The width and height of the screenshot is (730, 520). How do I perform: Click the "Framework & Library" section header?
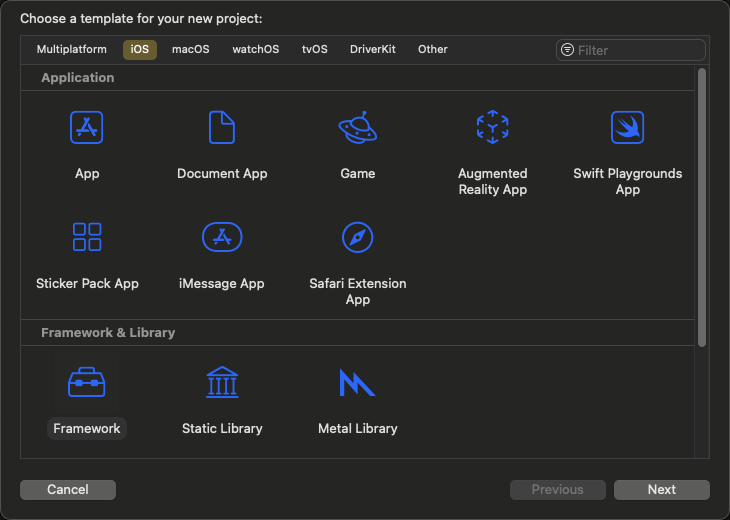(x=108, y=332)
